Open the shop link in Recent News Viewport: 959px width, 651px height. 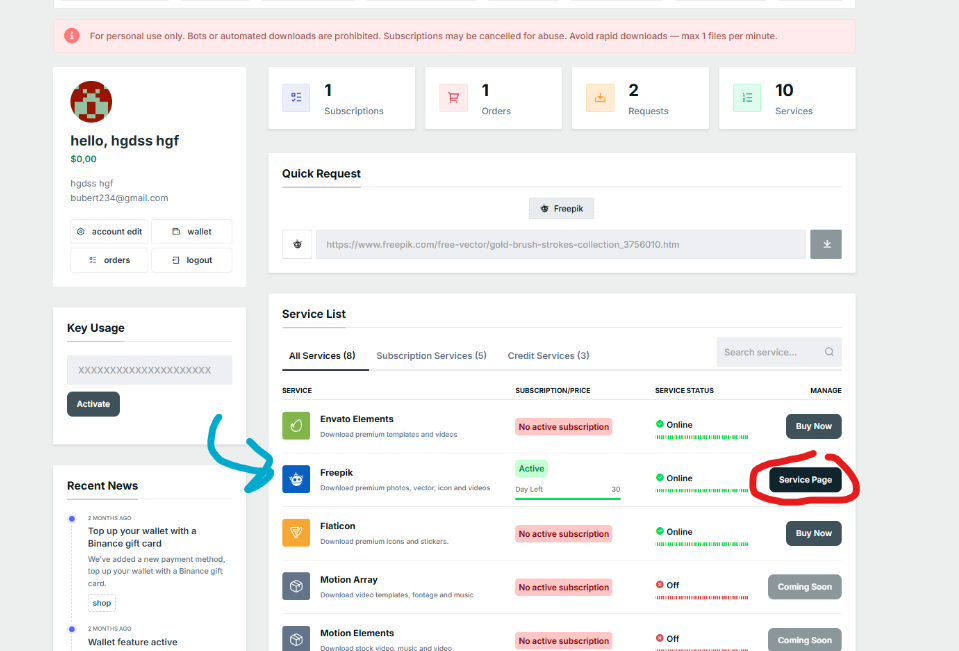pyautogui.click(x=102, y=603)
